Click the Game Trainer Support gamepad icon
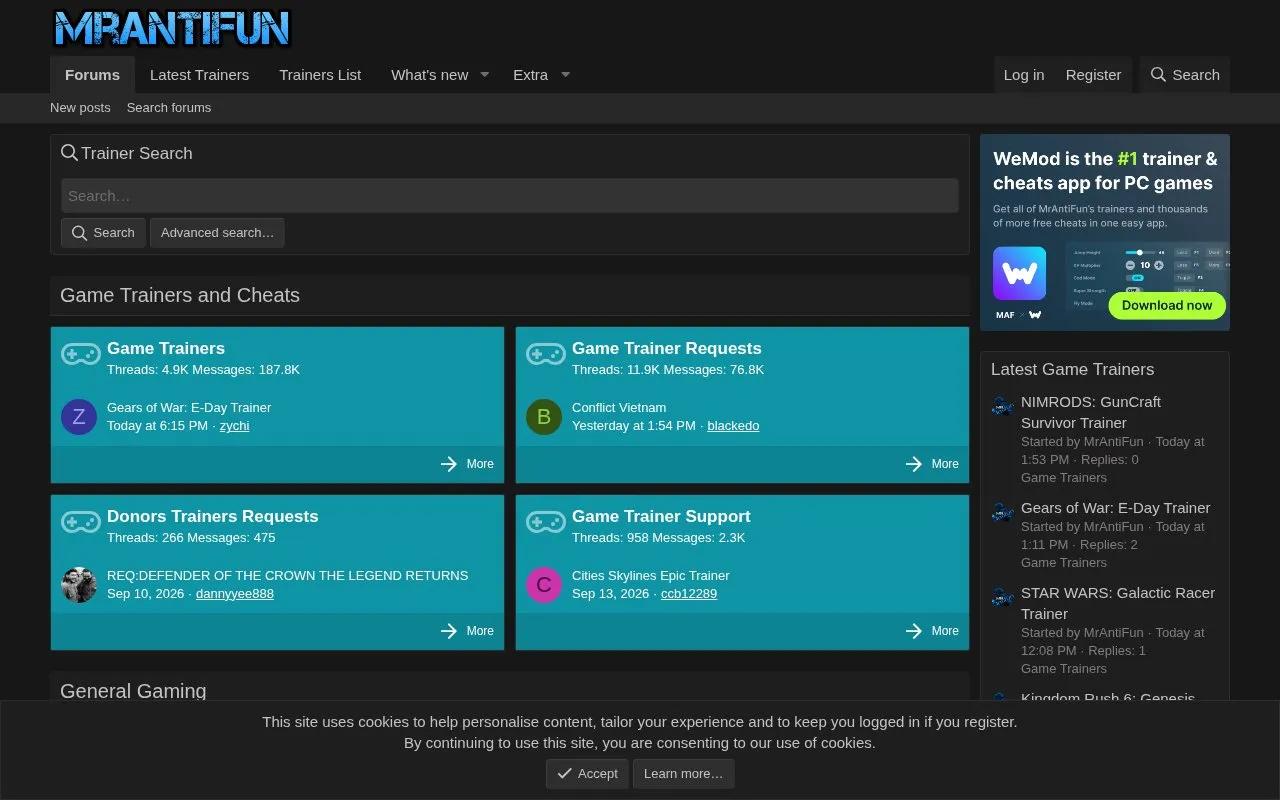This screenshot has height=800, width=1280. [546, 522]
